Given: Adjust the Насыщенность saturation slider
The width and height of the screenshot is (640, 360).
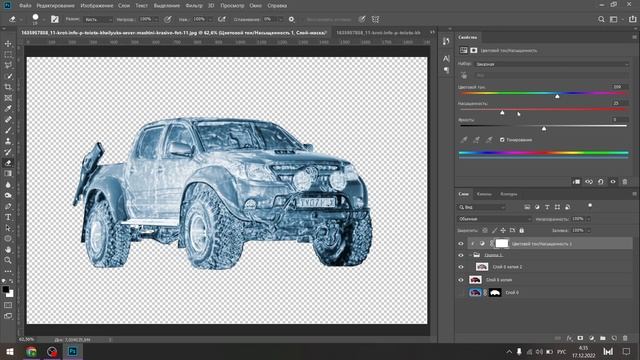Looking at the screenshot, I should tap(502, 113).
